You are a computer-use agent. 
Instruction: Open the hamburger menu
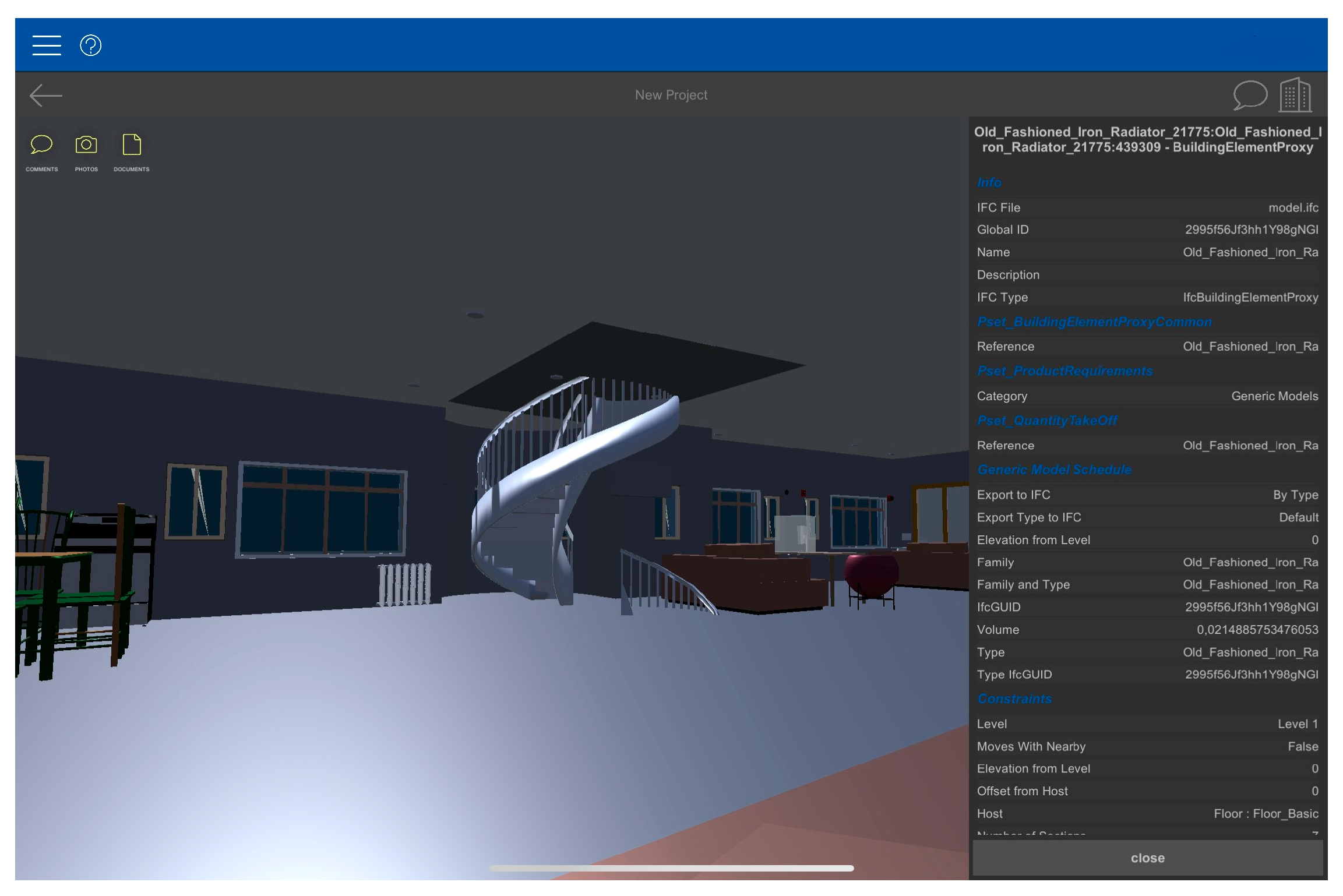click(x=47, y=45)
